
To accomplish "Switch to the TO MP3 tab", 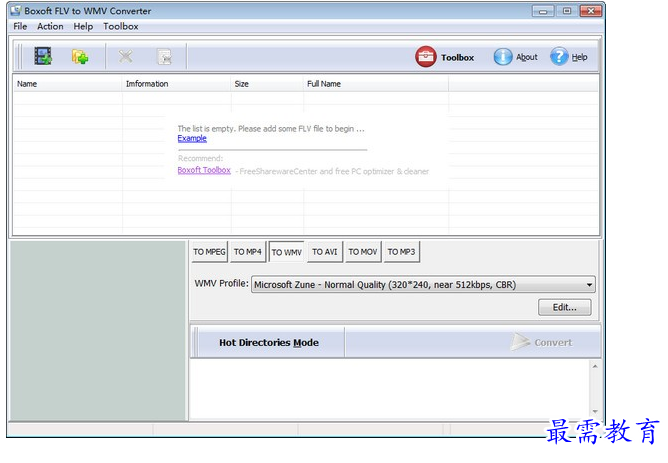I will pos(401,252).
